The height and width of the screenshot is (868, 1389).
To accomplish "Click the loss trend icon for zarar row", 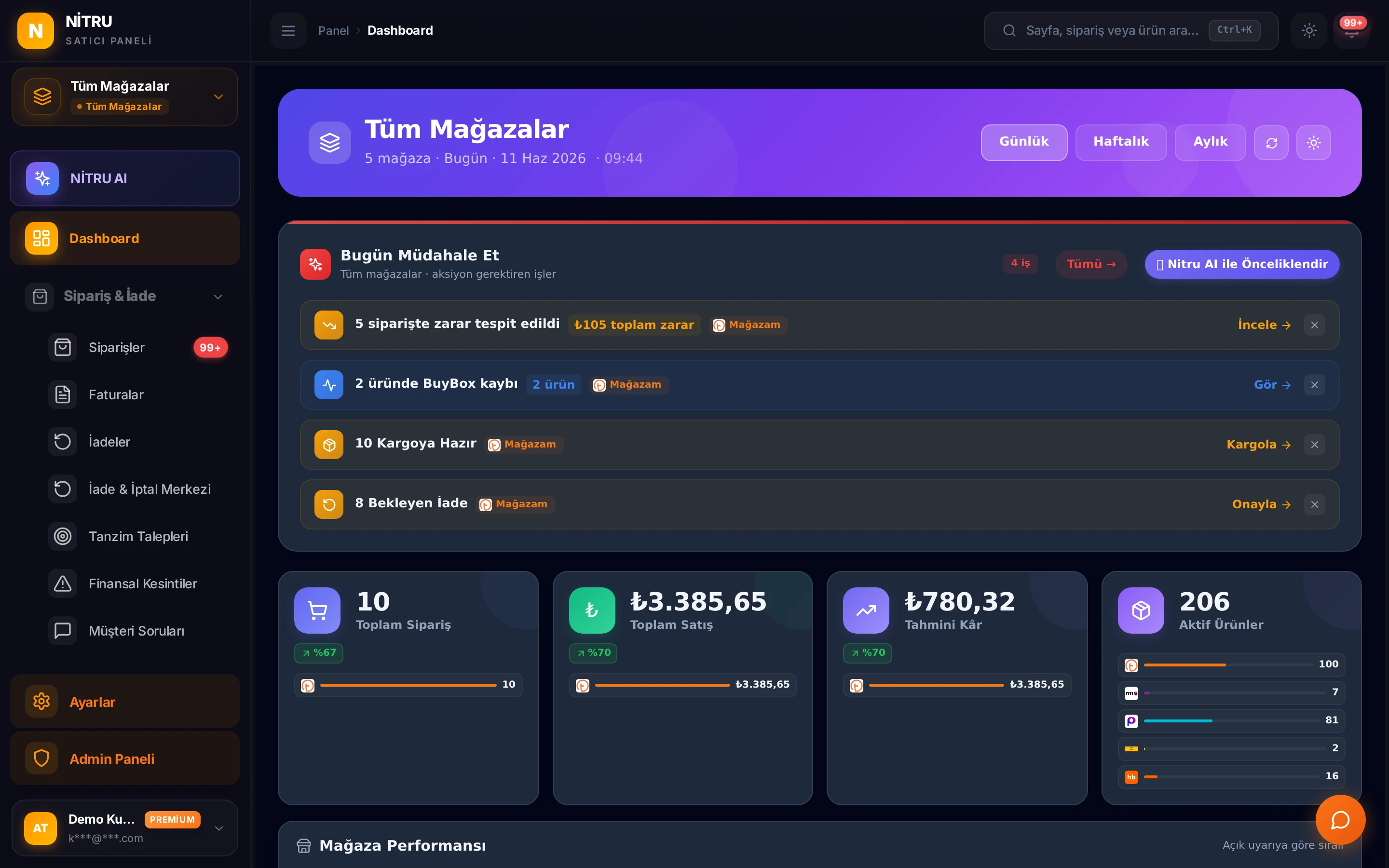I will point(329,325).
